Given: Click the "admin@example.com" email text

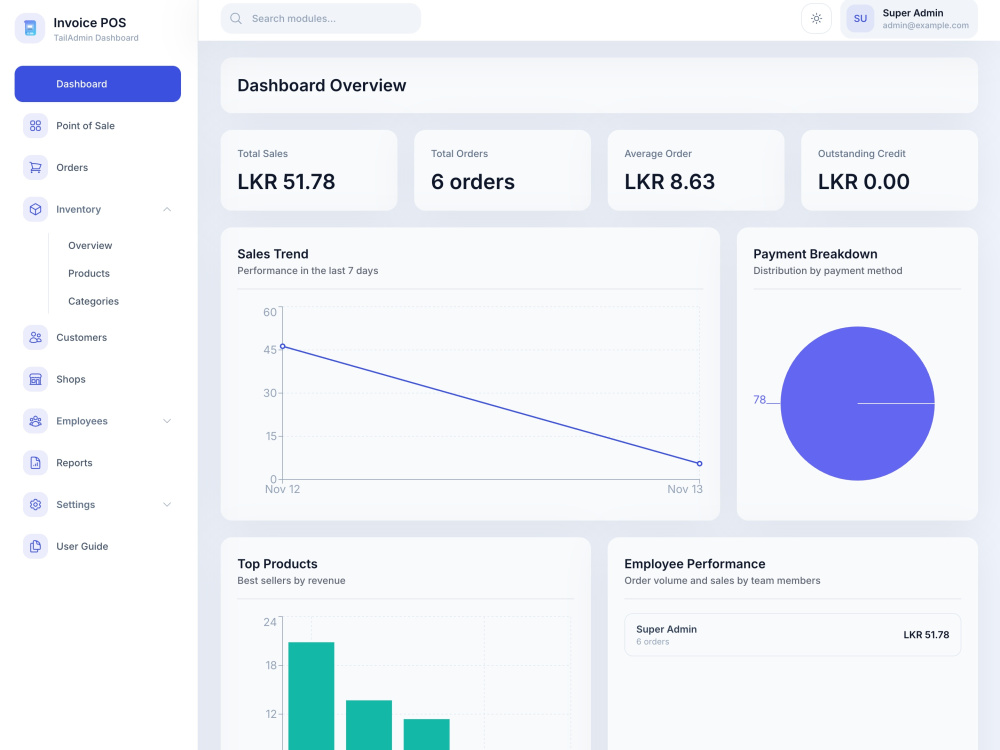Looking at the screenshot, I should (x=925, y=26).
